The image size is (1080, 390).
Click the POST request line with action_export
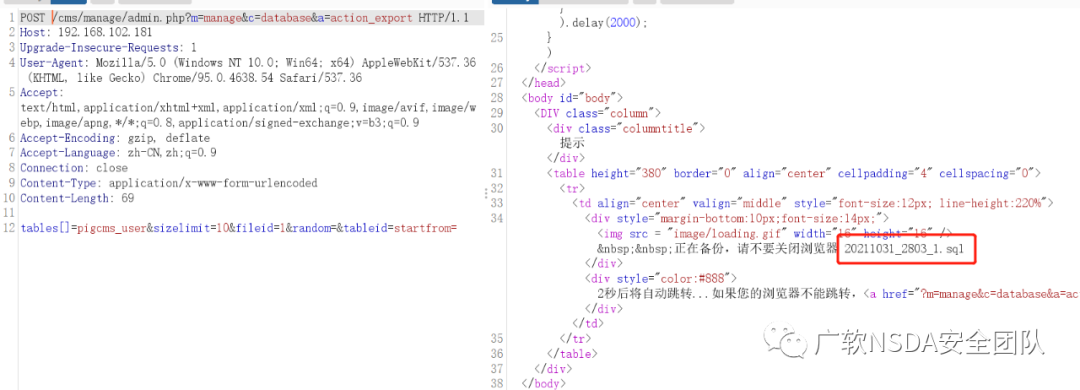[x=245, y=17]
